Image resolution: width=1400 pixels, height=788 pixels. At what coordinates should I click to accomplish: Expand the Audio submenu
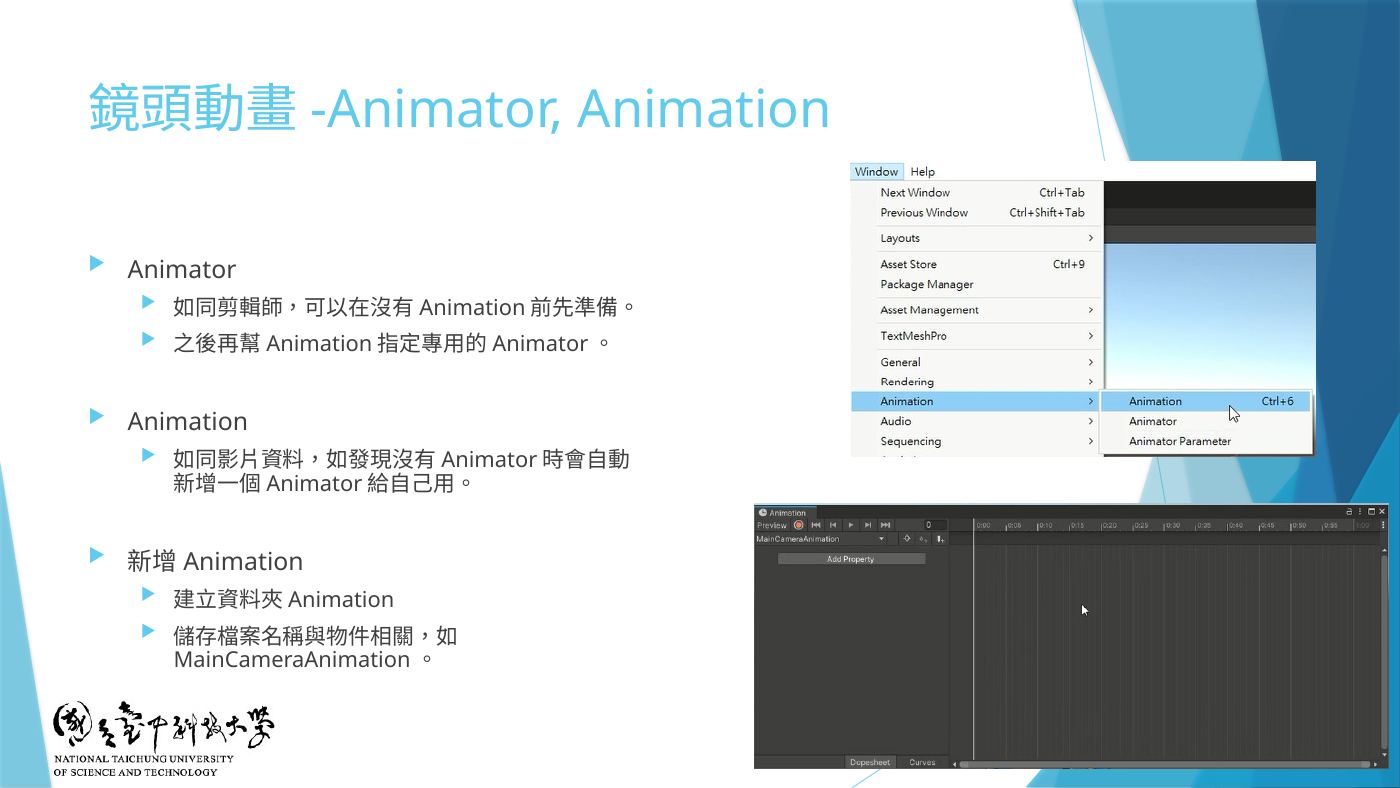(x=978, y=422)
